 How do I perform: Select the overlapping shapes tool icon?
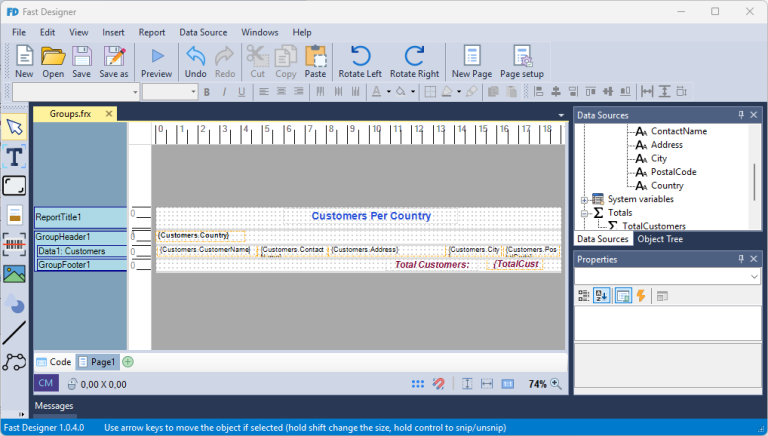coord(14,303)
